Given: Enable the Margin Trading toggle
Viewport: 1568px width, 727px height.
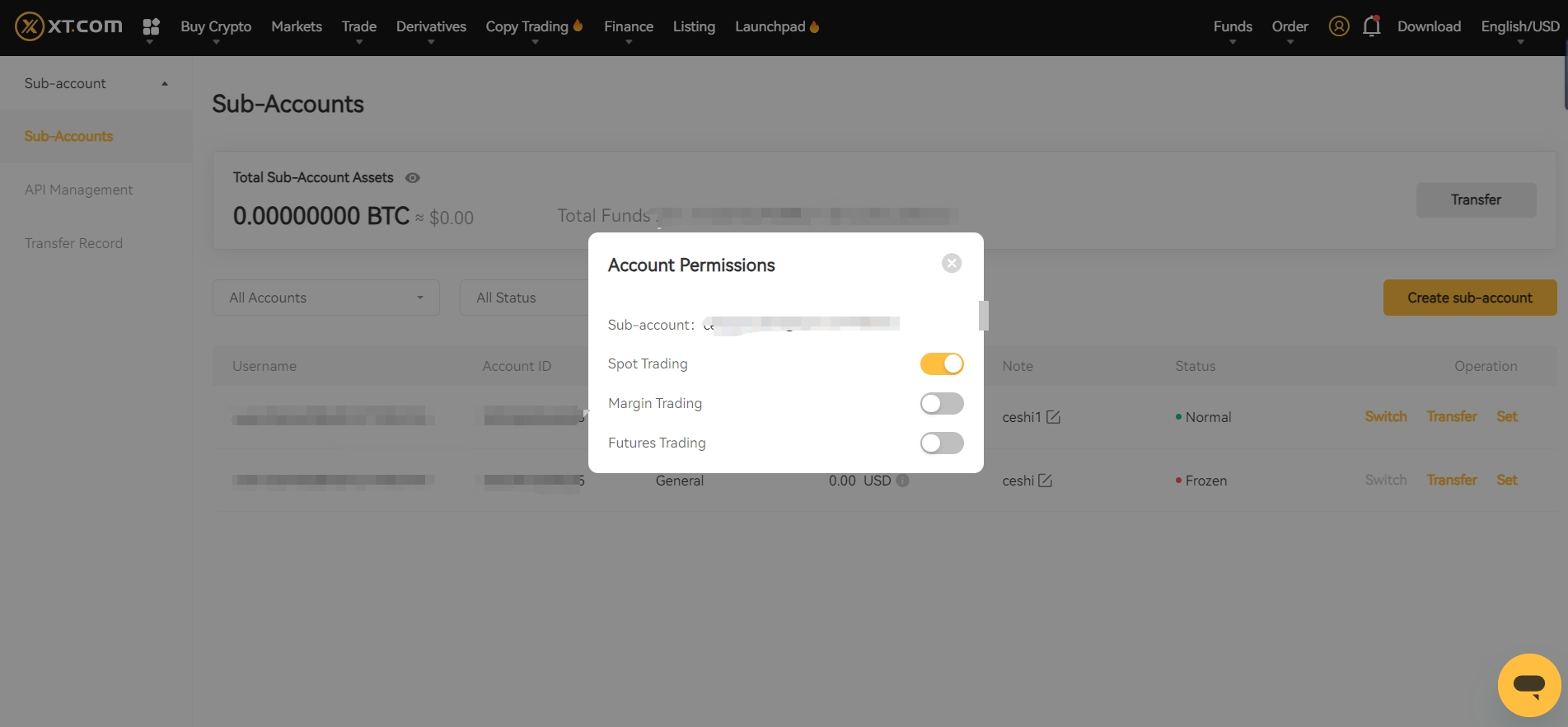Looking at the screenshot, I should coord(941,403).
